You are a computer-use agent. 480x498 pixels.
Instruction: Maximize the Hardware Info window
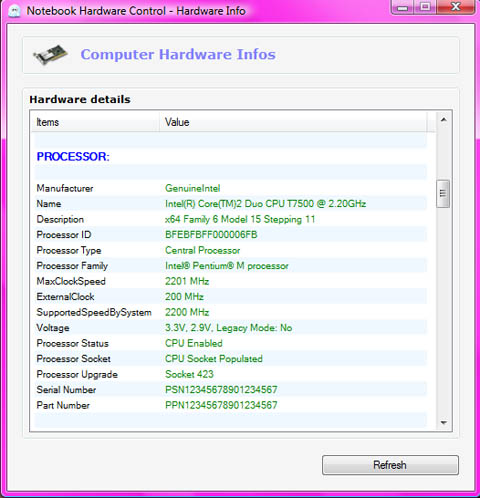(425, 7)
